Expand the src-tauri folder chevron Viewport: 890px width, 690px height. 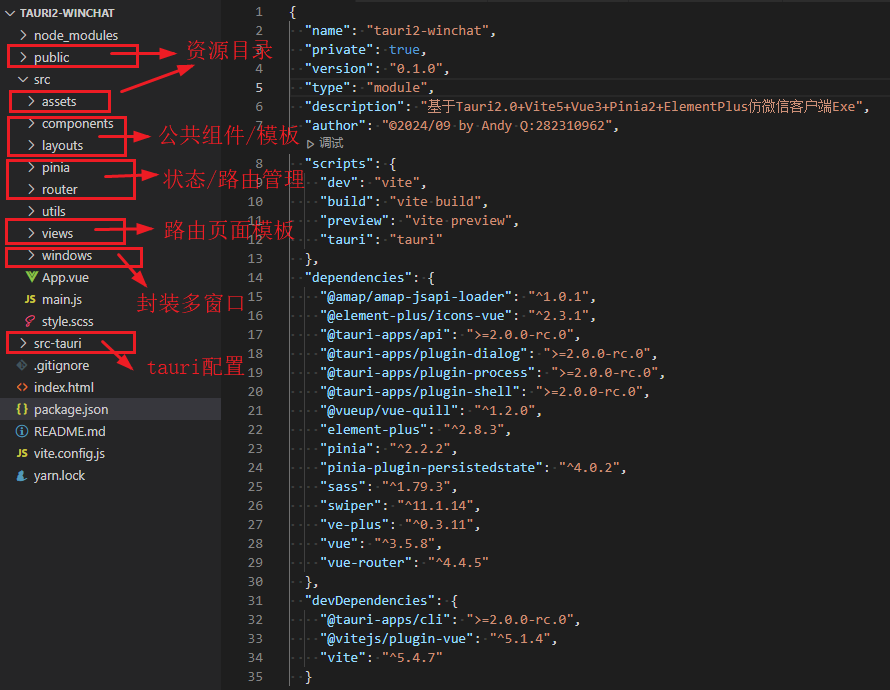(23, 343)
